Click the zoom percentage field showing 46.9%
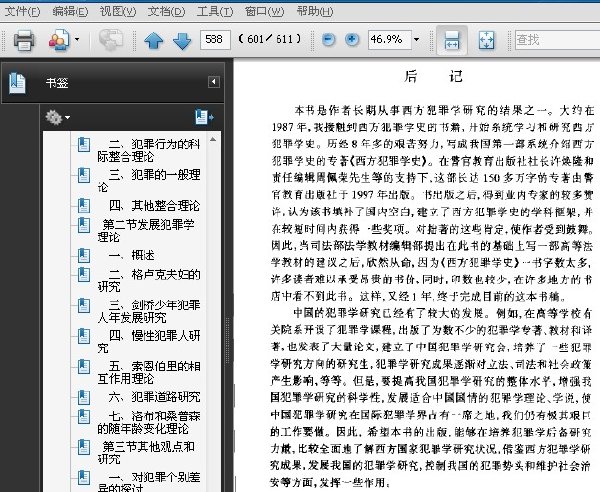This screenshot has height=492, width=600. (390, 40)
